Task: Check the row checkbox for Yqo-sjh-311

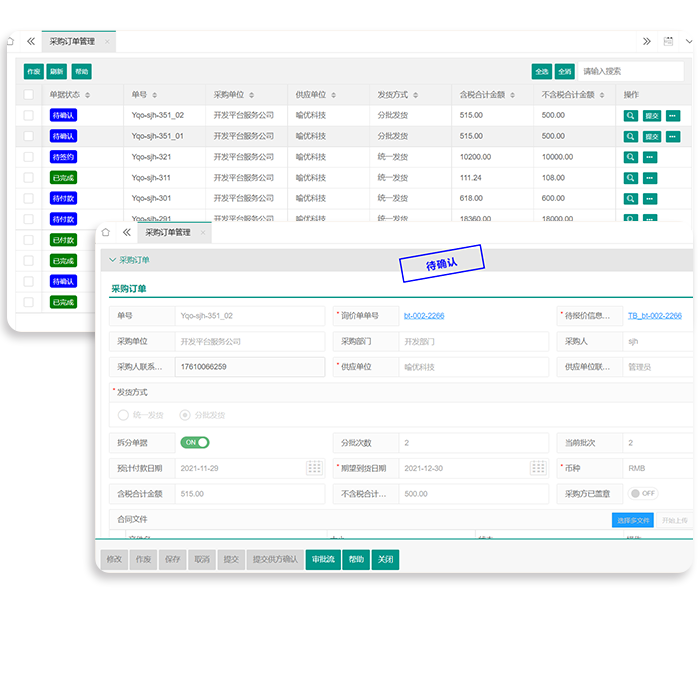Action: click(x=29, y=177)
